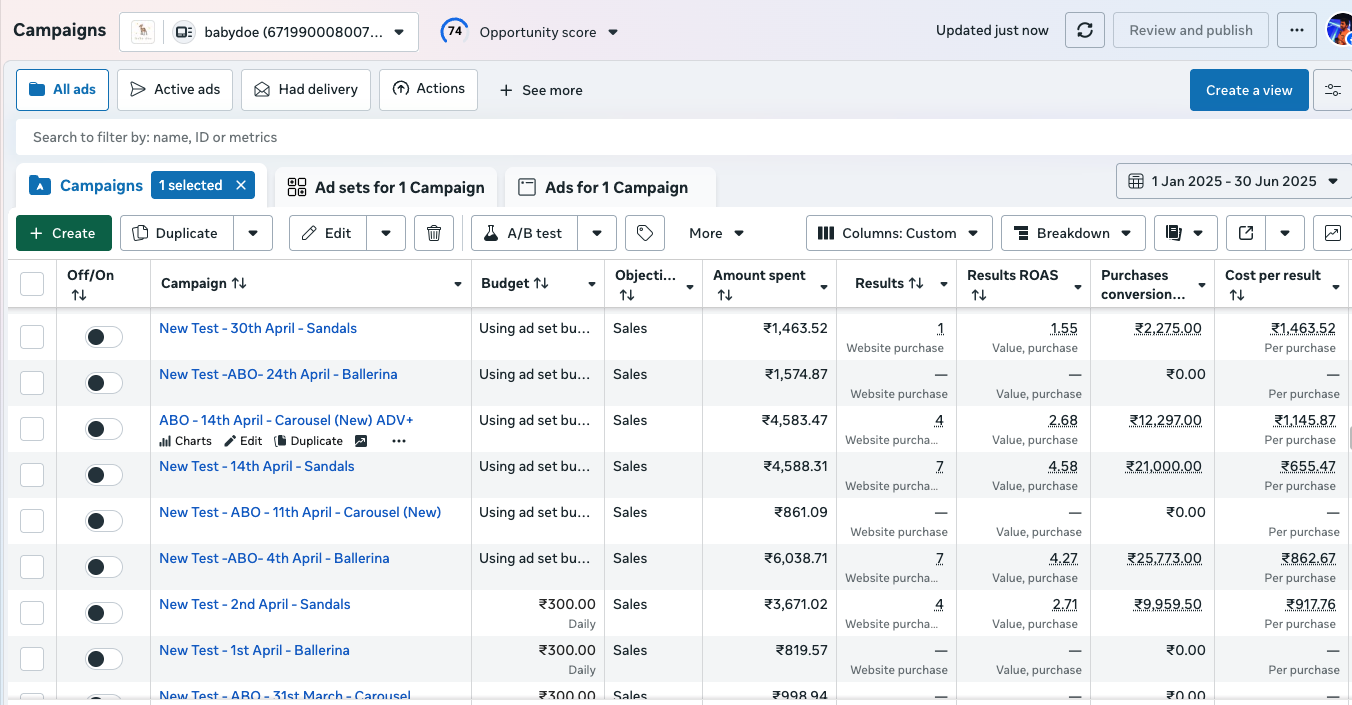
Task: Toggle the select-all campaigns checkbox
Action: point(32,284)
